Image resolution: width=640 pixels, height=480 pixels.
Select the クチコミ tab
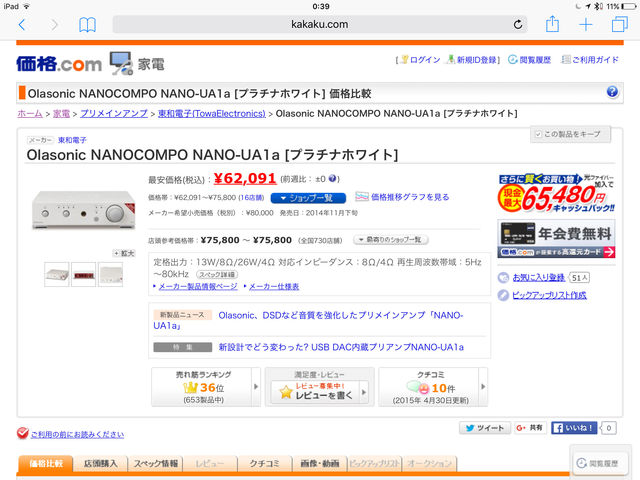click(x=265, y=464)
